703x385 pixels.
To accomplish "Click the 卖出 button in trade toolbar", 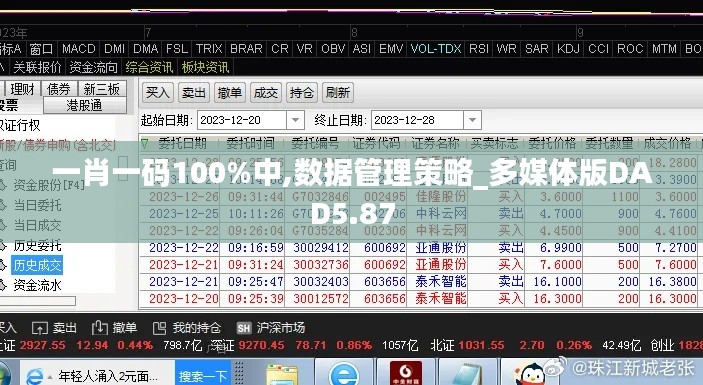I will click(194, 93).
